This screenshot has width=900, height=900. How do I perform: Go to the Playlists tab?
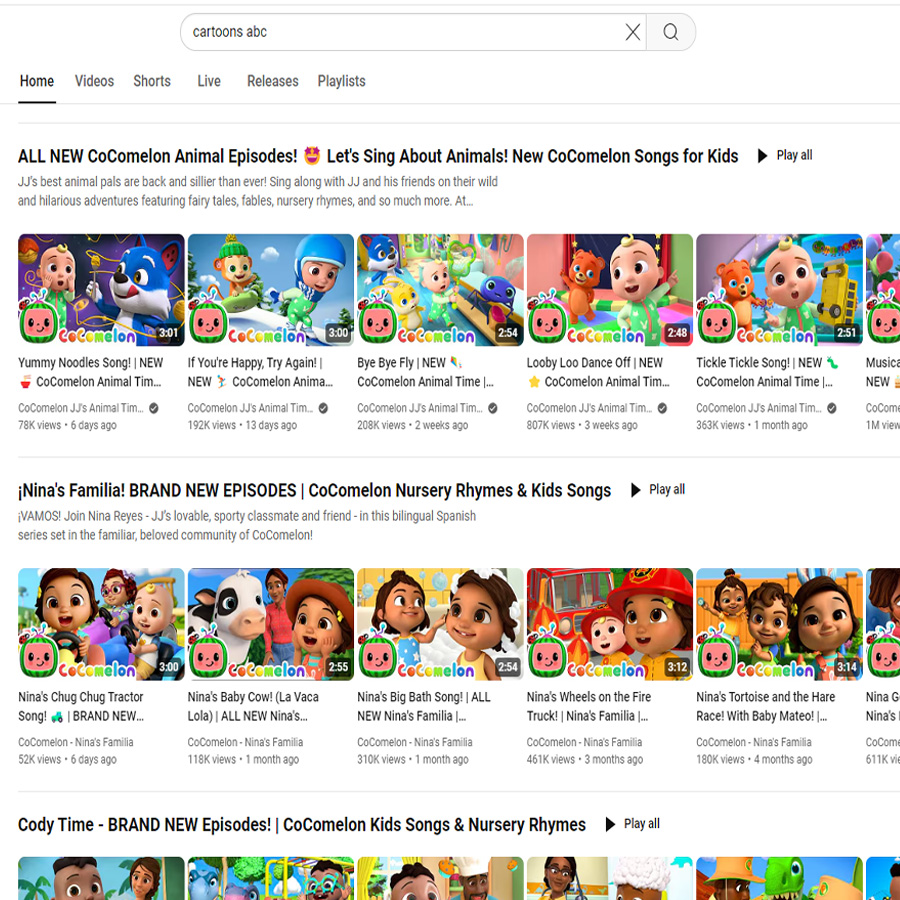coord(341,81)
